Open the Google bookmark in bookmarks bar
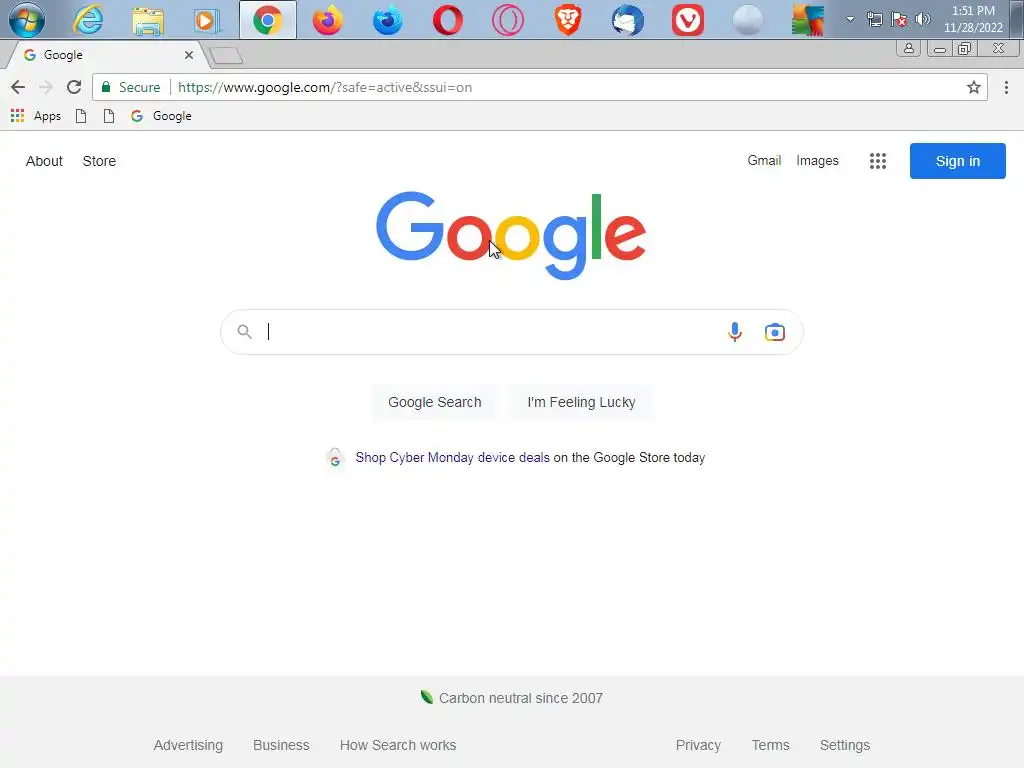The width and height of the screenshot is (1024, 768). 161,116
